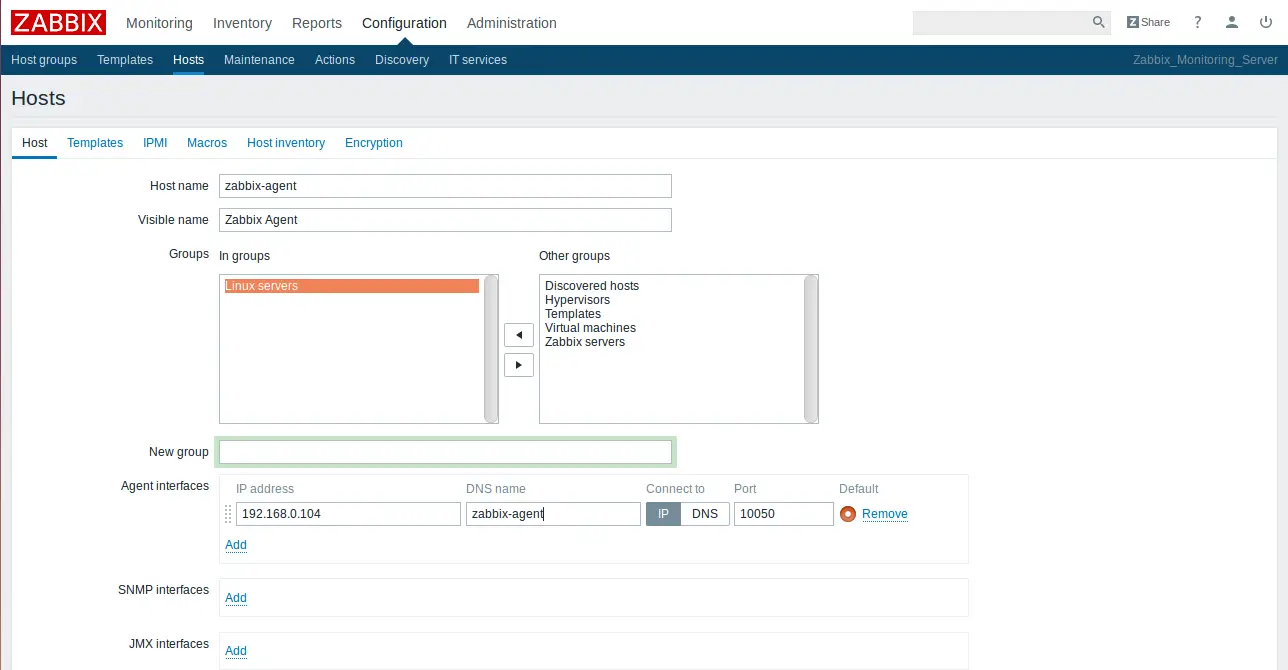The height and width of the screenshot is (670, 1288).
Task: Click the search magnifier icon
Action: click(1098, 22)
